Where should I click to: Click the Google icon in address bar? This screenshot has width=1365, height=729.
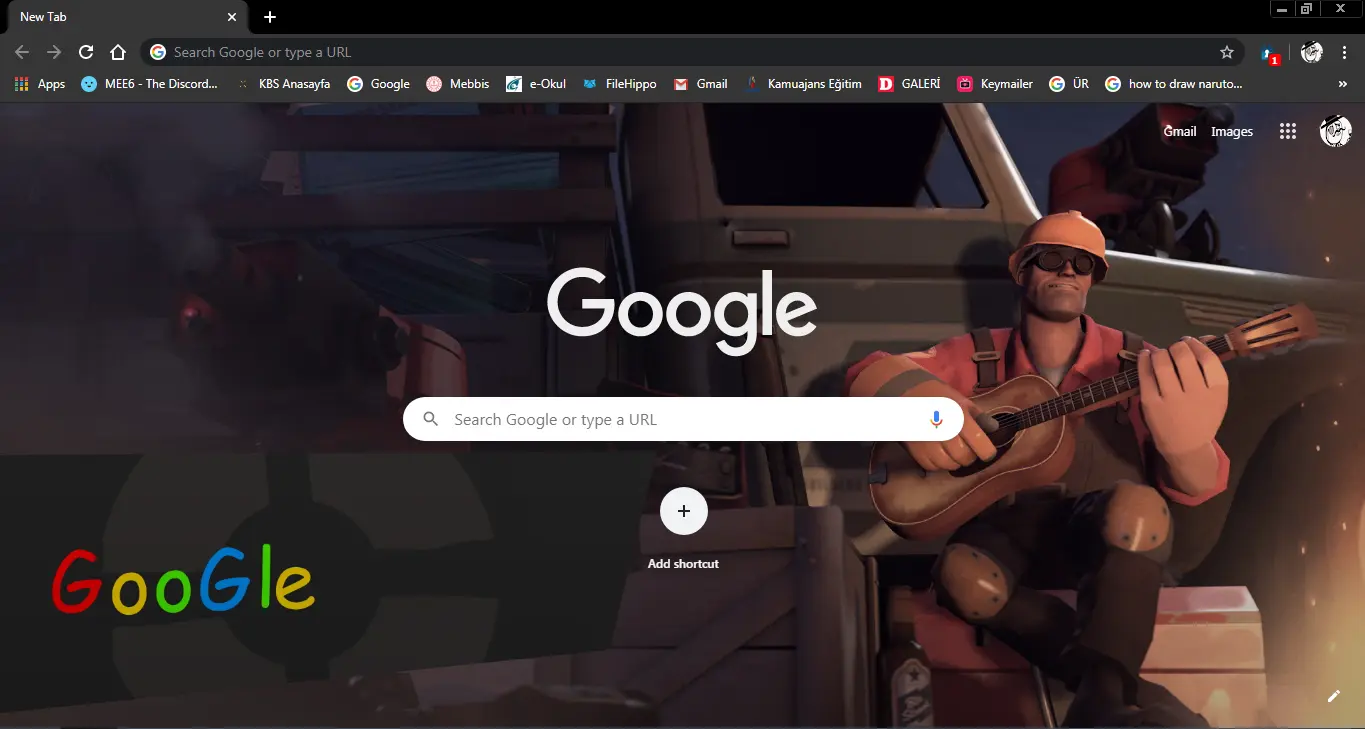[158, 52]
